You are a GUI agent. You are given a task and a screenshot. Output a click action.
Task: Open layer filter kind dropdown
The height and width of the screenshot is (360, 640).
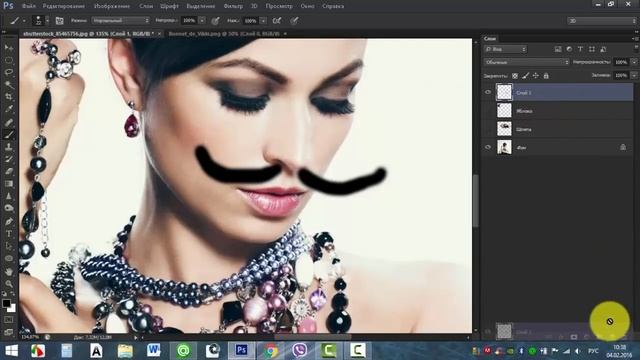point(505,49)
